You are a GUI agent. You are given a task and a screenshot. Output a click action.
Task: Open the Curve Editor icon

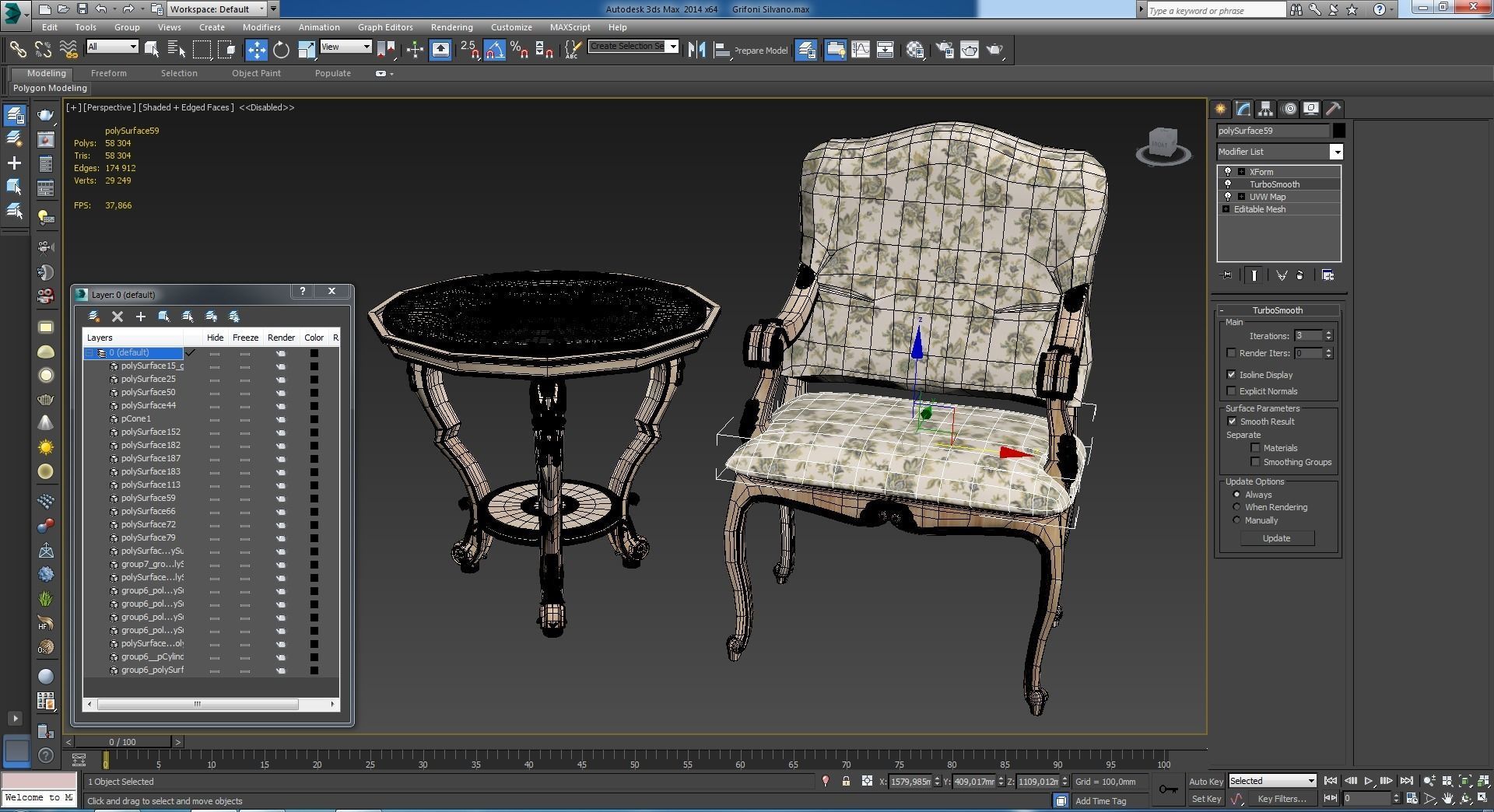click(x=861, y=50)
